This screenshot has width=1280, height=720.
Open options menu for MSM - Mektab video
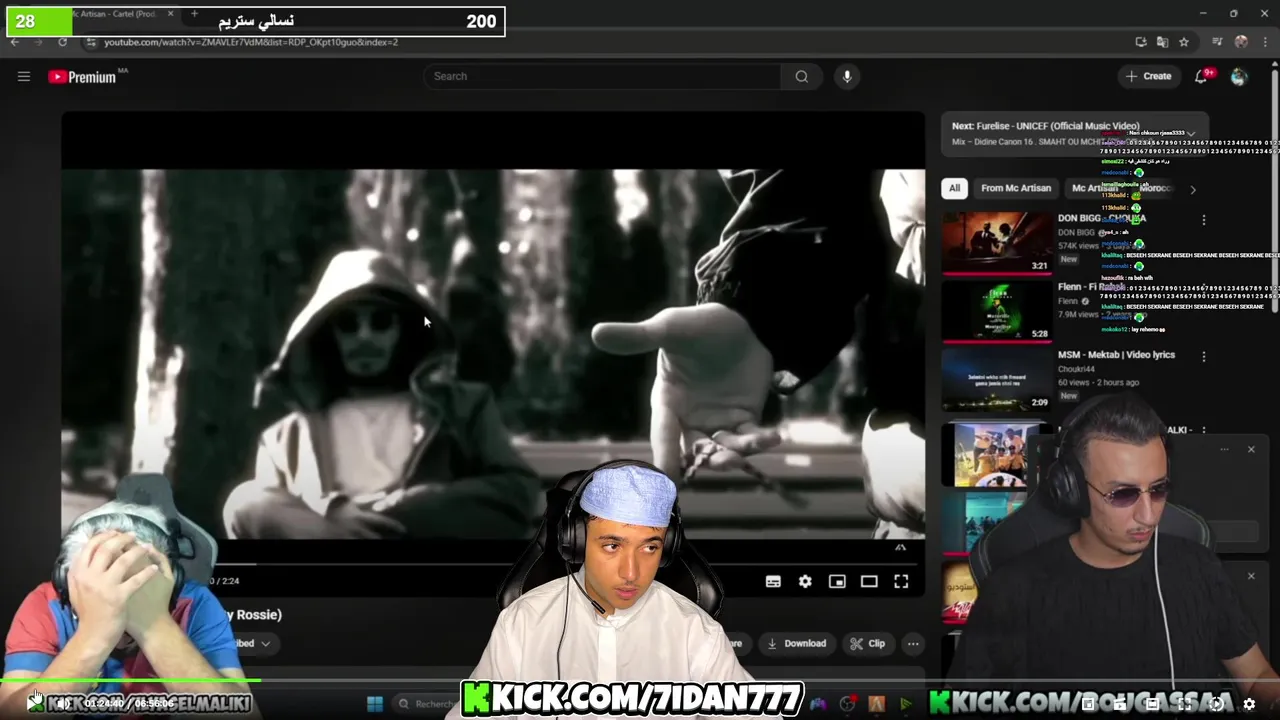1204,356
